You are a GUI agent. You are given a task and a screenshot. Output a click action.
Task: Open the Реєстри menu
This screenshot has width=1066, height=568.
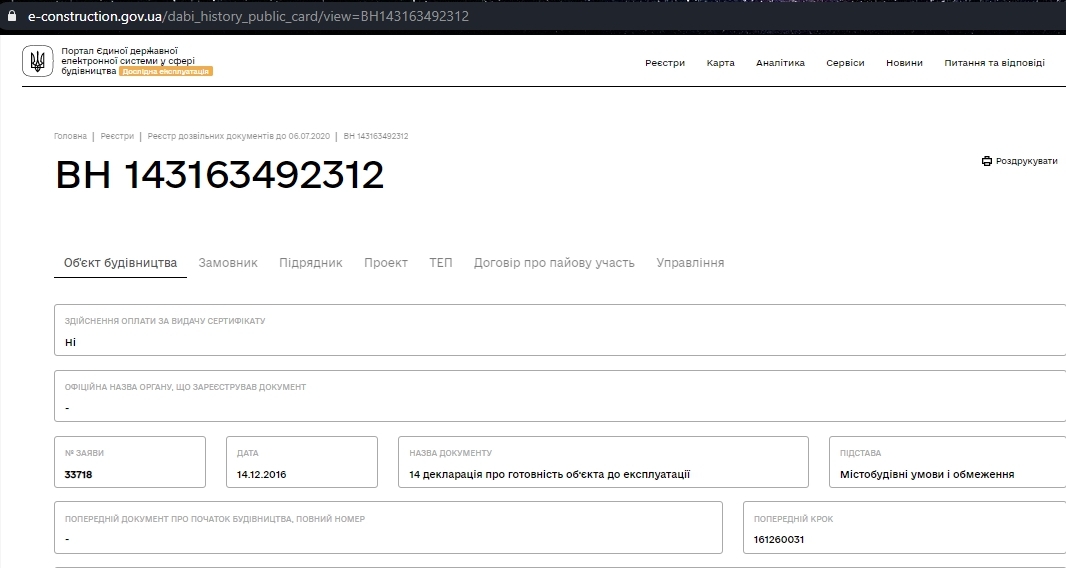point(665,63)
